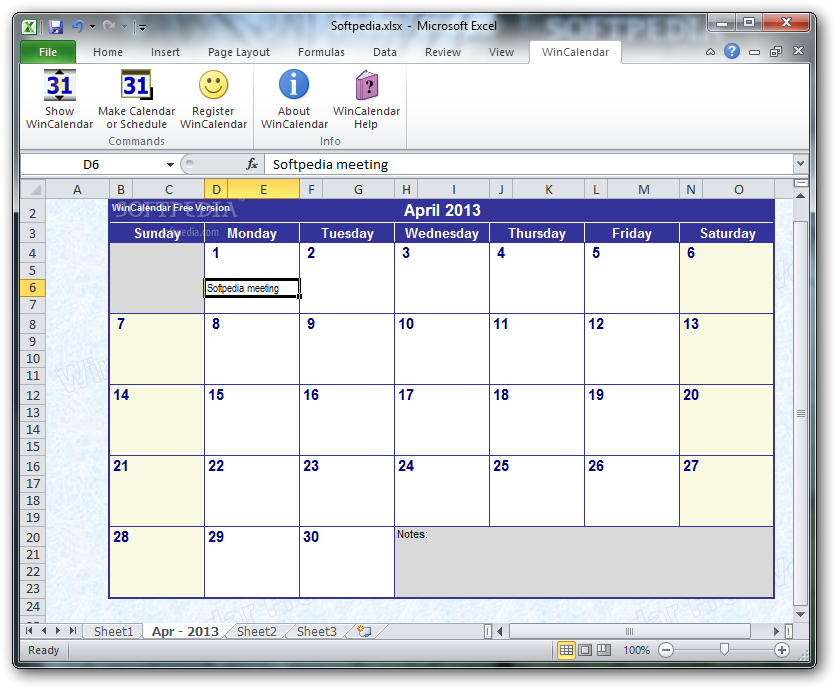Viewport: 837px width, 689px height.
Task: Click the Wednesday column heading
Action: (441, 233)
